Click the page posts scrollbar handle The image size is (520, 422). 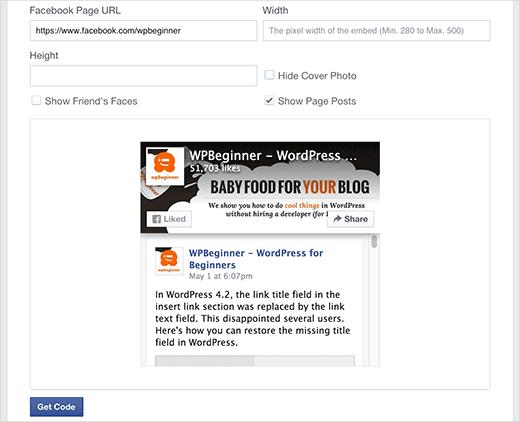(374, 241)
